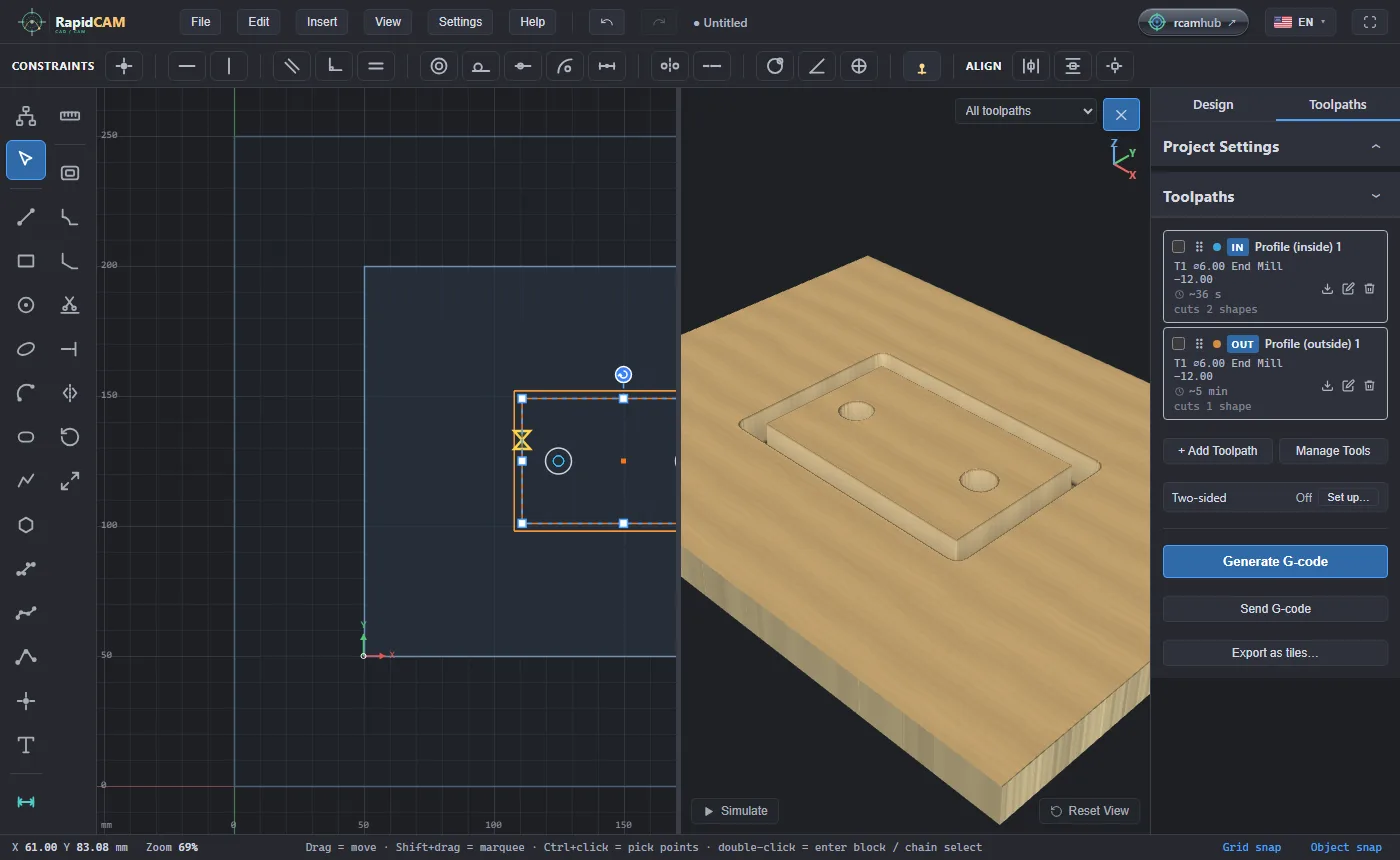Tick the Profile (inside) 1 checkbox

click(1179, 247)
